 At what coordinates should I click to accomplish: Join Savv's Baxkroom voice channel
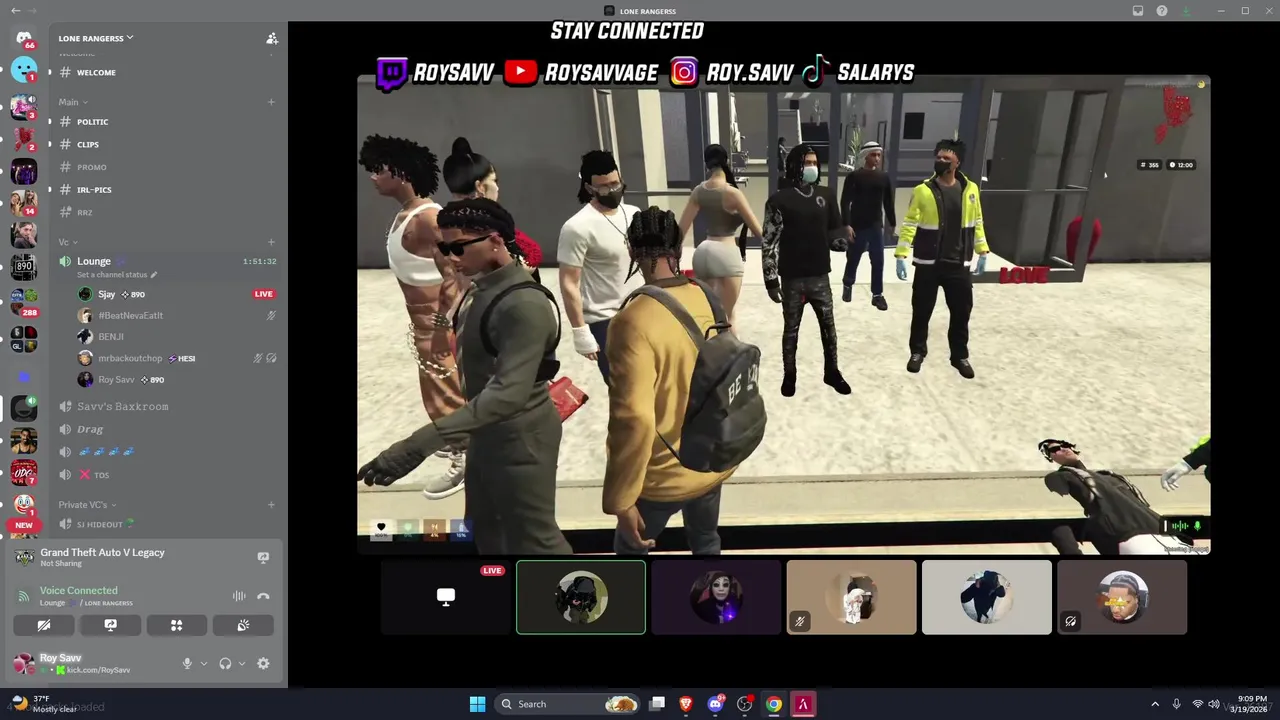click(x=168, y=406)
